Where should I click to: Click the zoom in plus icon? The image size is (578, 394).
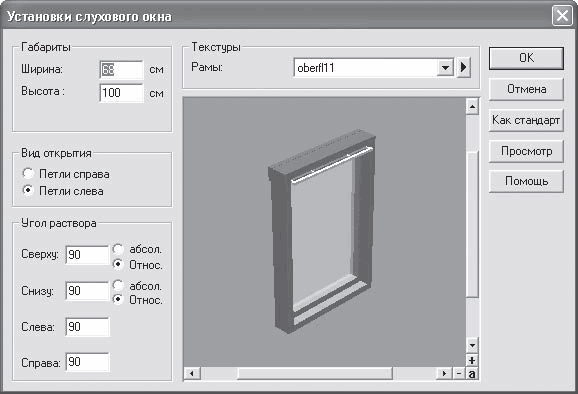click(472, 360)
